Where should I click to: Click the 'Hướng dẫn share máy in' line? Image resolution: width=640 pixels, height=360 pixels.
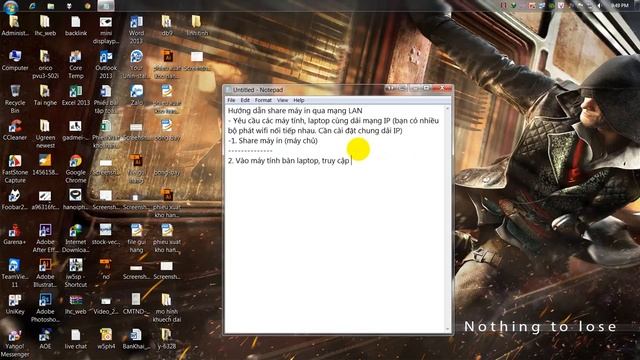(x=295, y=110)
